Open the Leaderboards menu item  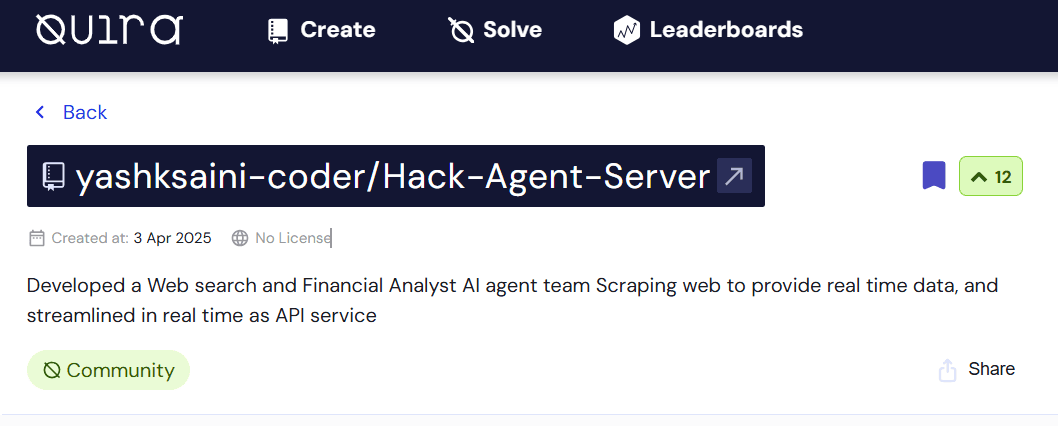pos(726,30)
